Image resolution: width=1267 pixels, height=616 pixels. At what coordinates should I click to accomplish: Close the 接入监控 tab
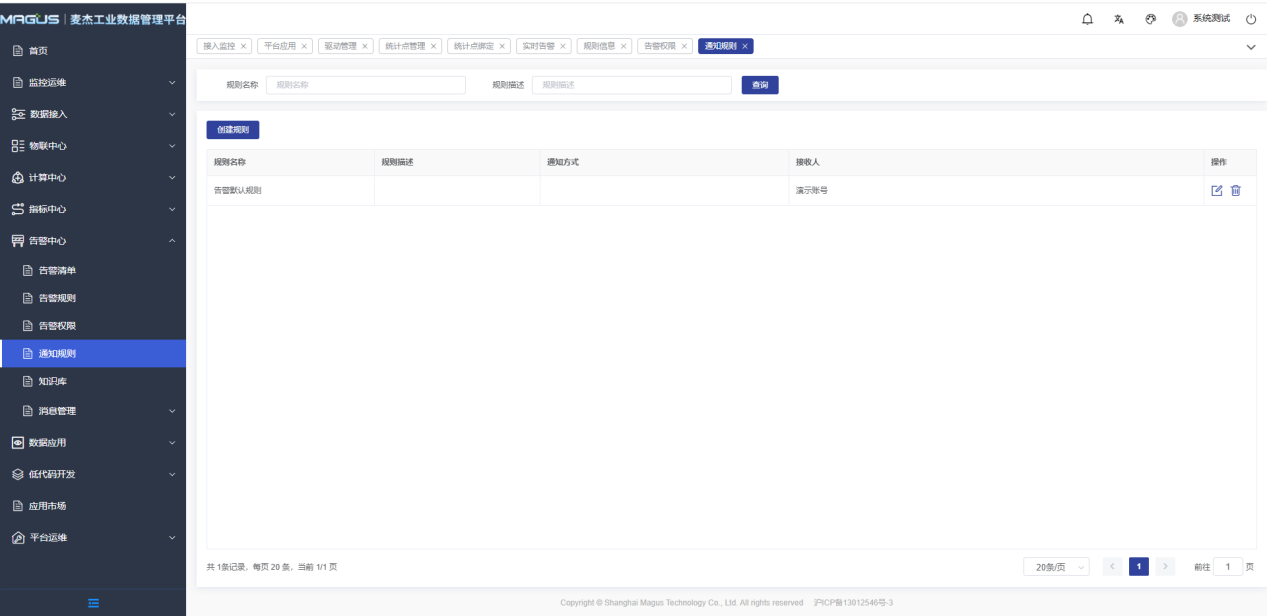[244, 46]
